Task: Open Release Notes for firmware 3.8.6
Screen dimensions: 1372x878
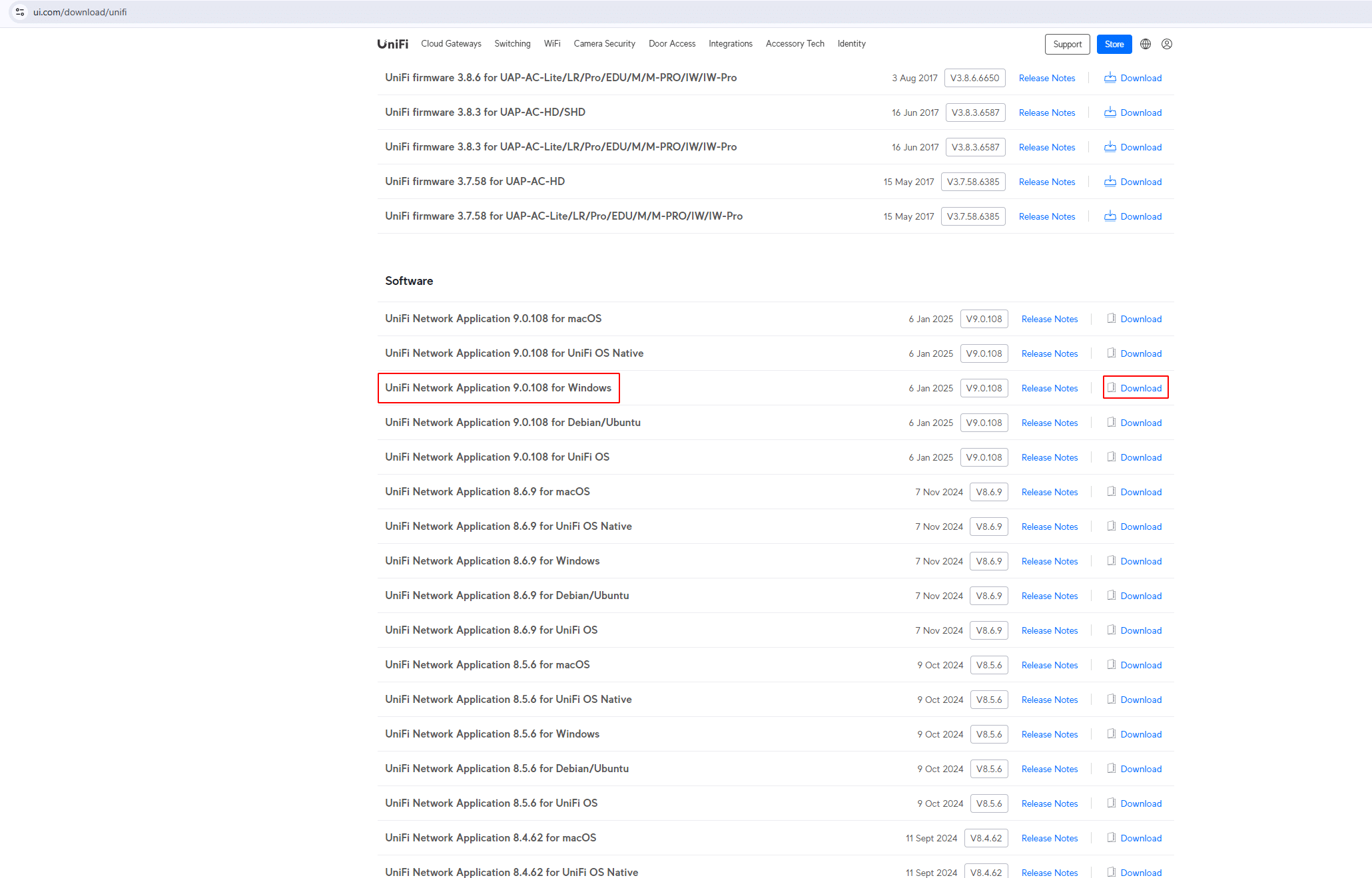Action: [1047, 78]
